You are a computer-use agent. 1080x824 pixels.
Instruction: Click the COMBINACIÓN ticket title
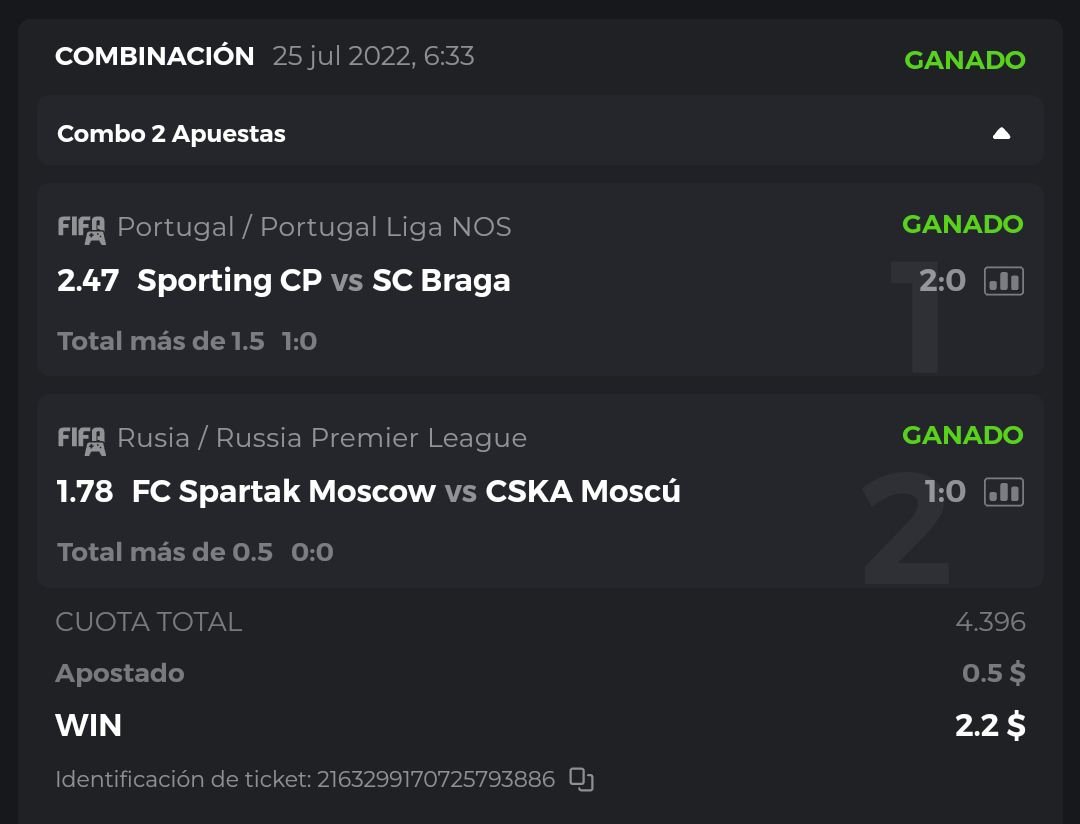pyautogui.click(x=155, y=57)
